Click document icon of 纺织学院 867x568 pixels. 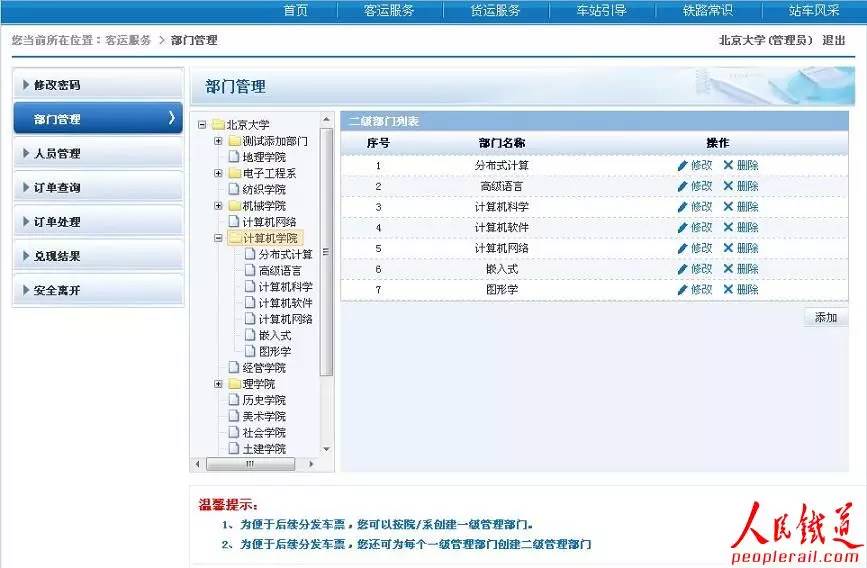pos(234,189)
